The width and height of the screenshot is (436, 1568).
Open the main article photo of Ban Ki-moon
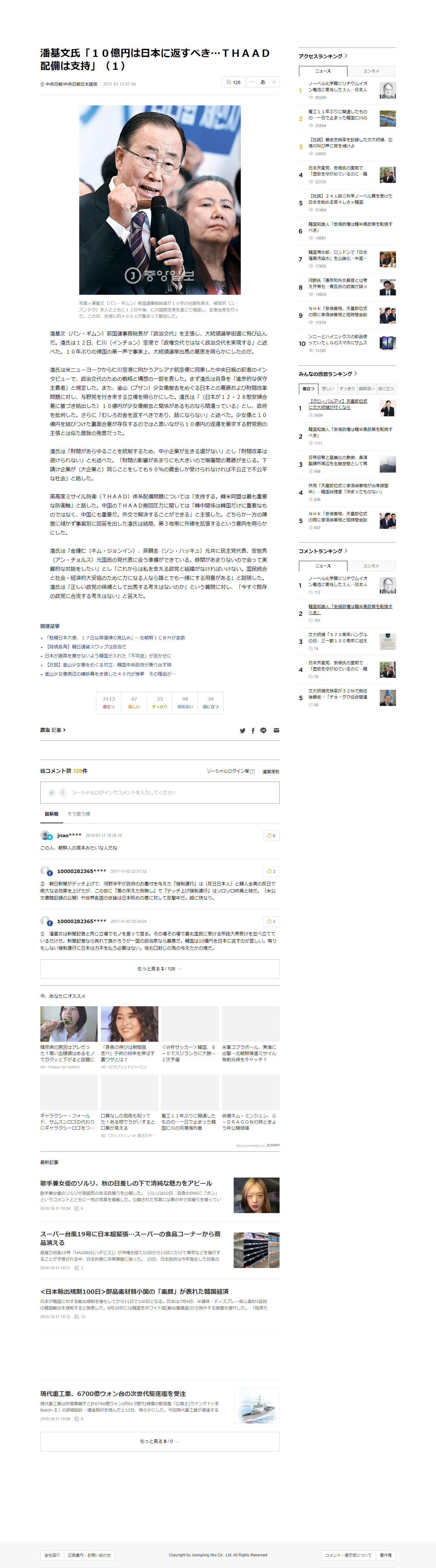coord(160,200)
